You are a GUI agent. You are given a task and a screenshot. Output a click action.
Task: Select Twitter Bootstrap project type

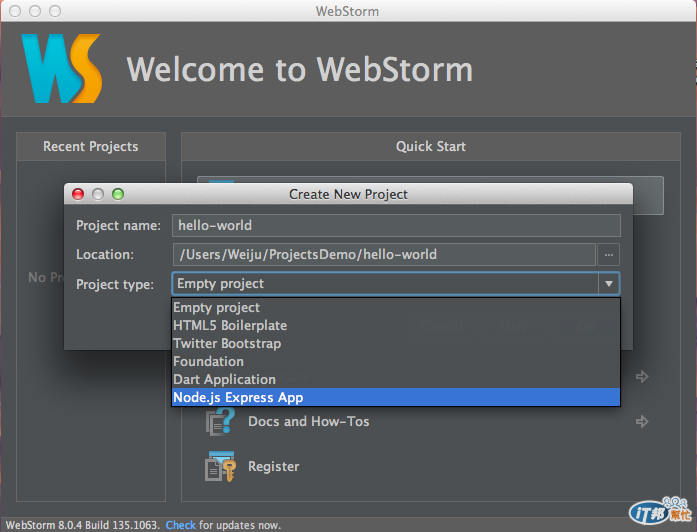point(396,344)
